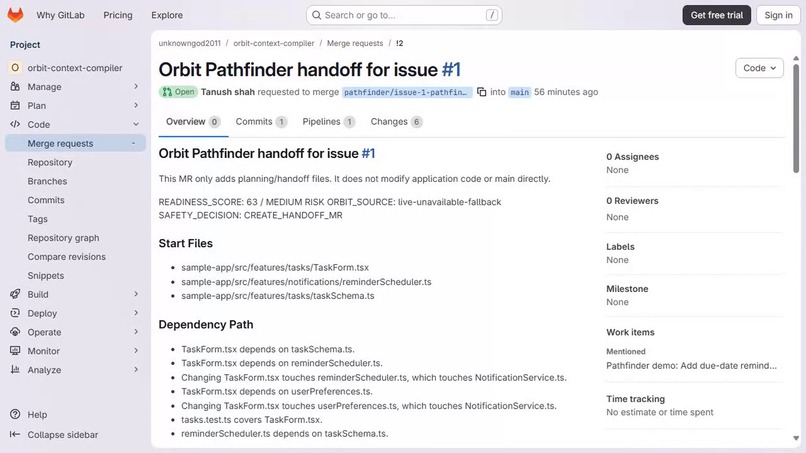Click the Analyze chart icon
This screenshot has height=453, width=806.
point(15,370)
